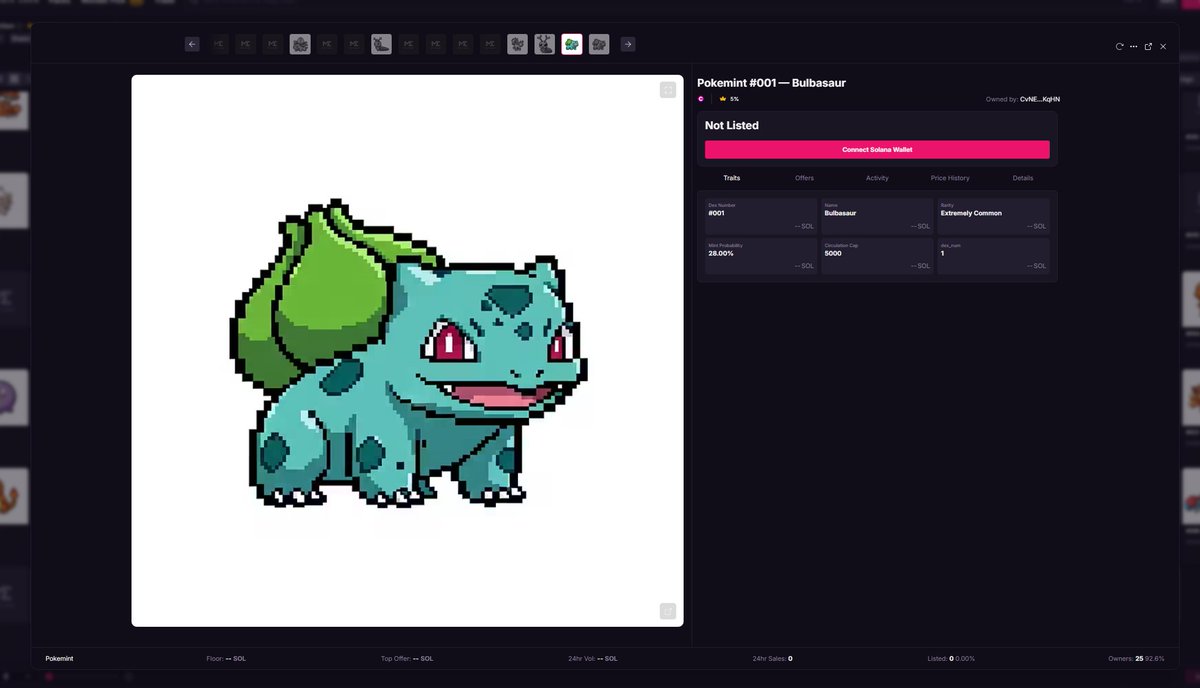Refresh the NFT details with the reload icon
The image size is (1200, 688).
click(x=1120, y=46)
